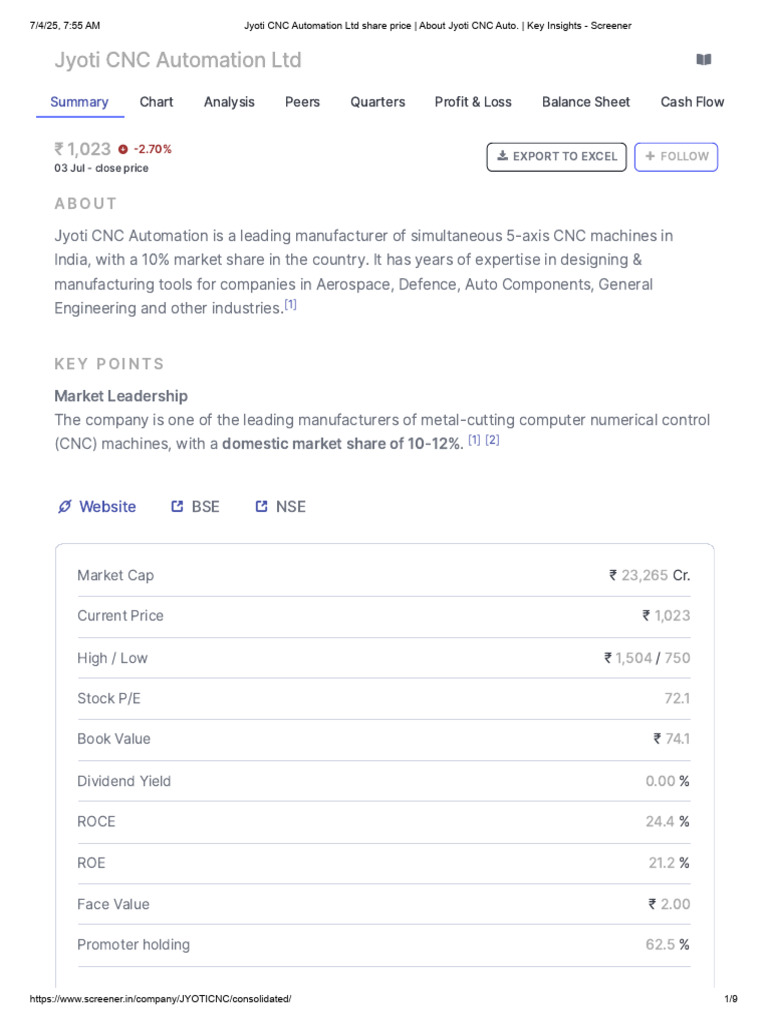Image resolution: width=768 pixels, height=1024 pixels.
Task: Click the book icon at top right
Action: pos(704,60)
